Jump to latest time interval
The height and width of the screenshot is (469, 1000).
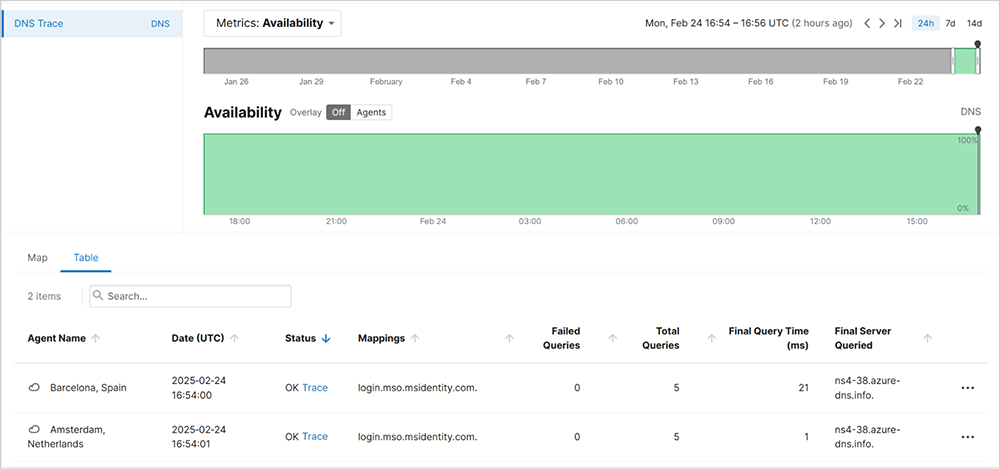(898, 23)
